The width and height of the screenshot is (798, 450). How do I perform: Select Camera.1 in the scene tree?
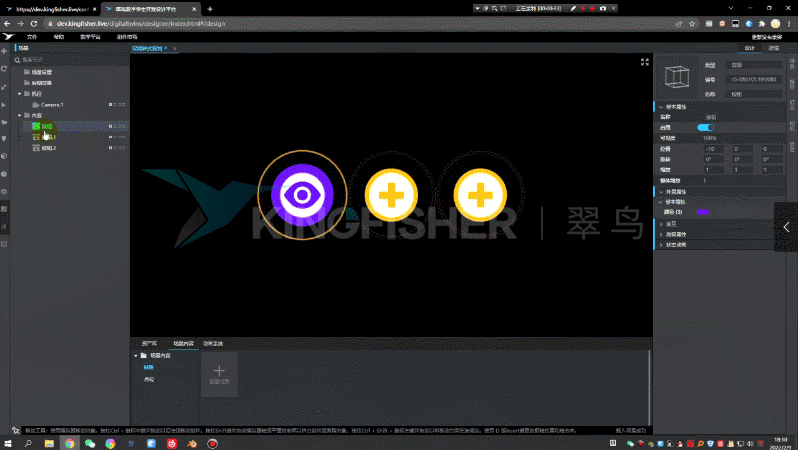click(x=52, y=105)
